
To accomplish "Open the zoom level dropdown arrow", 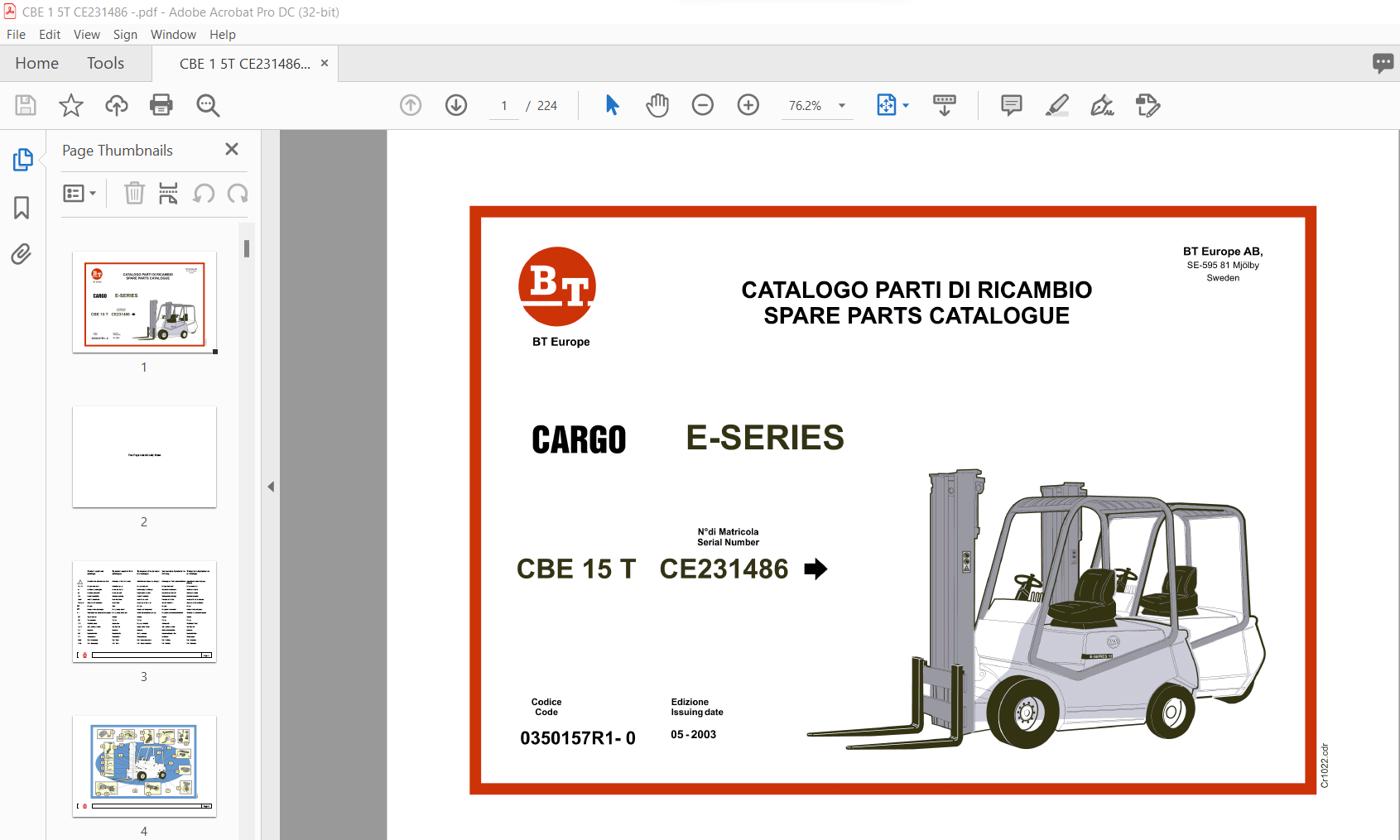I will point(842,106).
